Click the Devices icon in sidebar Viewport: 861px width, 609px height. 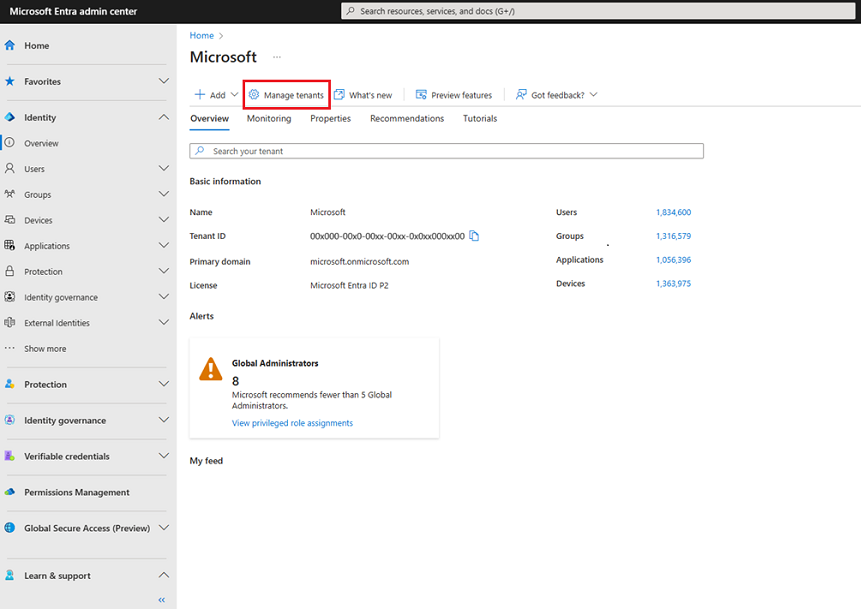point(10,220)
